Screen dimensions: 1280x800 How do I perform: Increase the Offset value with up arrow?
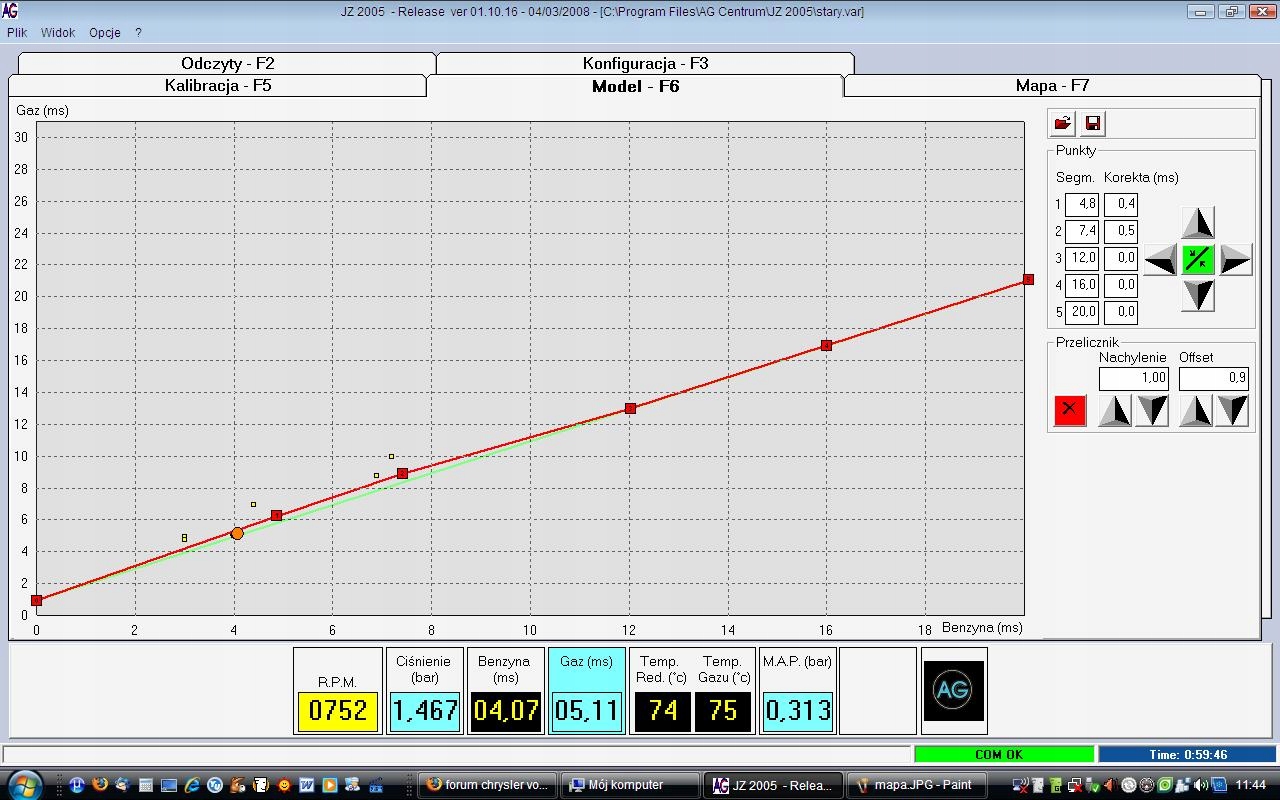pyautogui.click(x=1196, y=410)
